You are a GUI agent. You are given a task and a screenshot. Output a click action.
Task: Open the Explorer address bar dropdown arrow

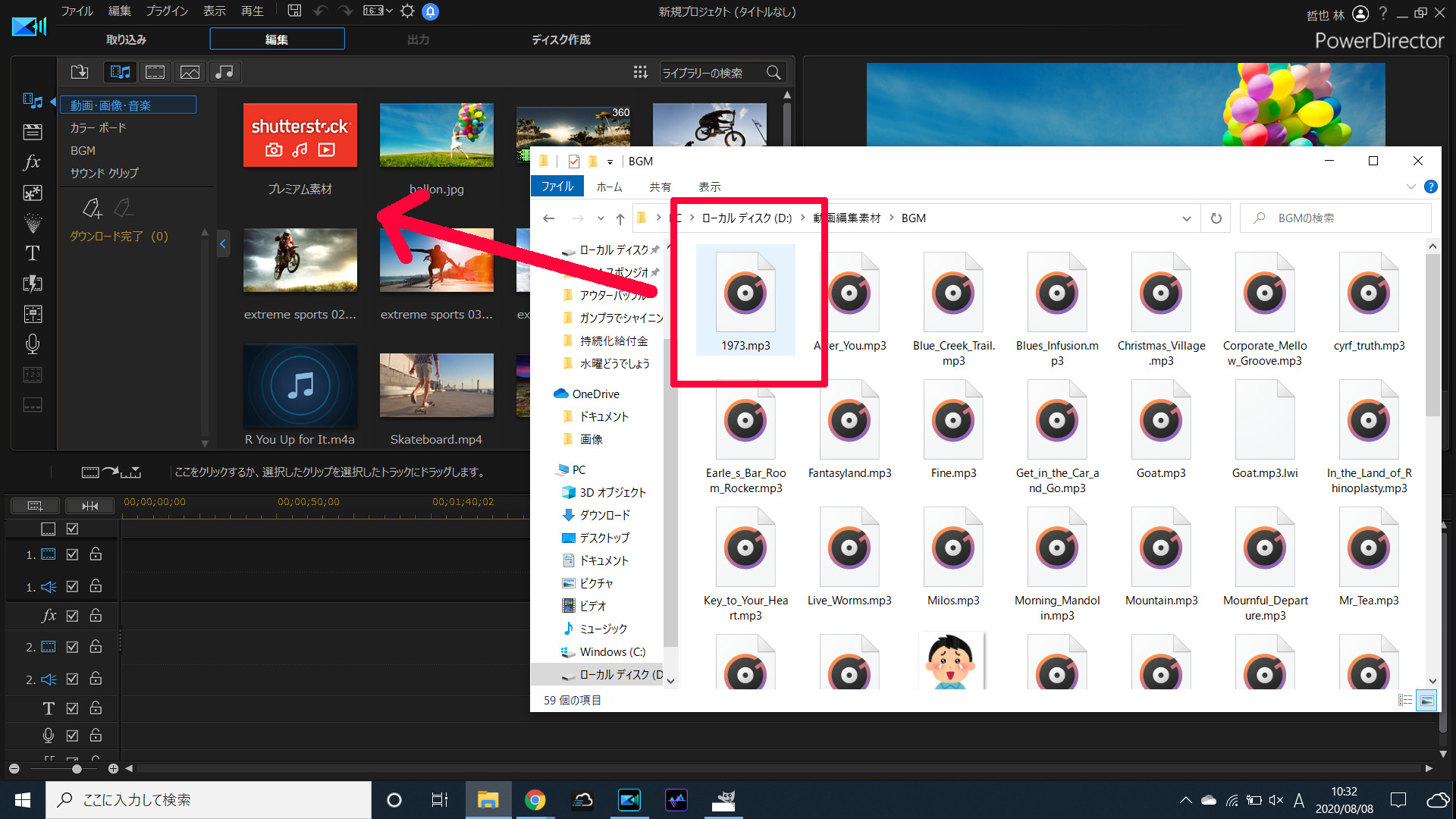click(x=1187, y=218)
